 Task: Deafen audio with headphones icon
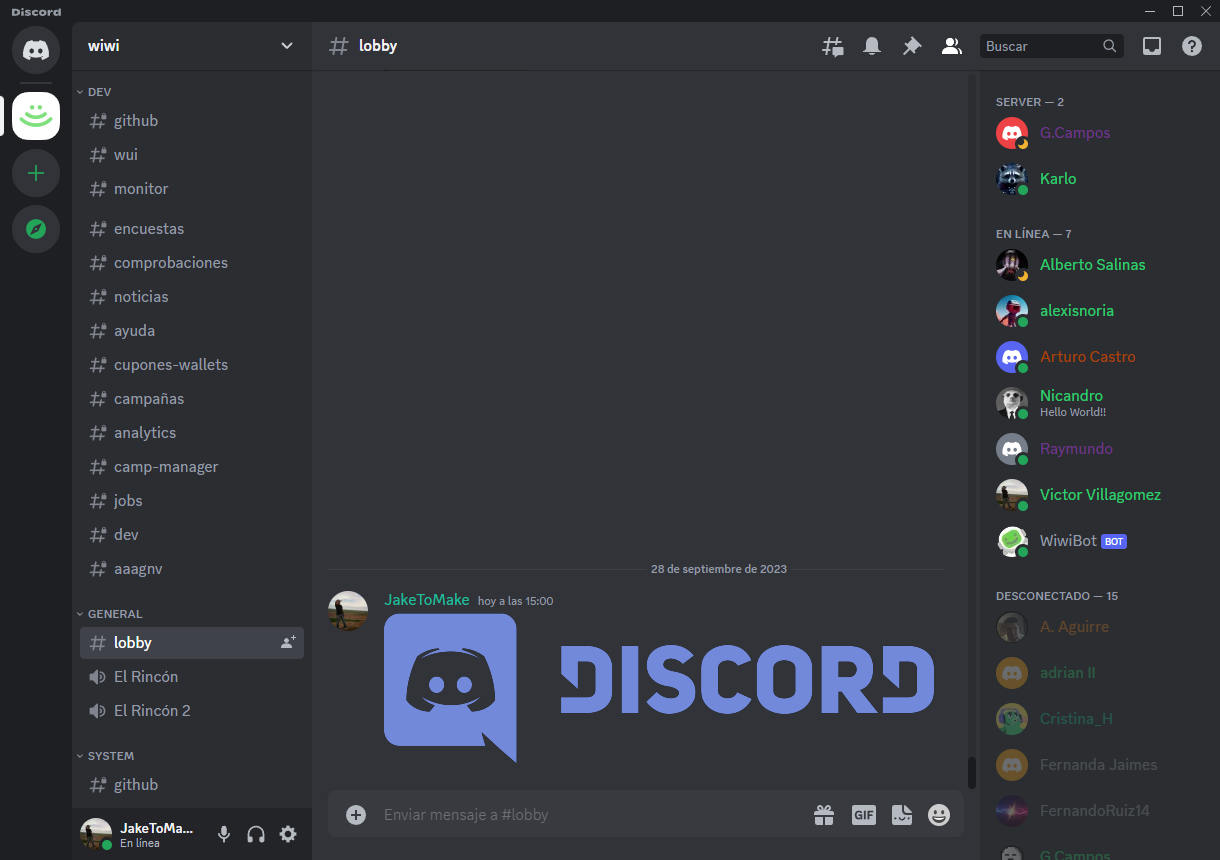(x=256, y=834)
